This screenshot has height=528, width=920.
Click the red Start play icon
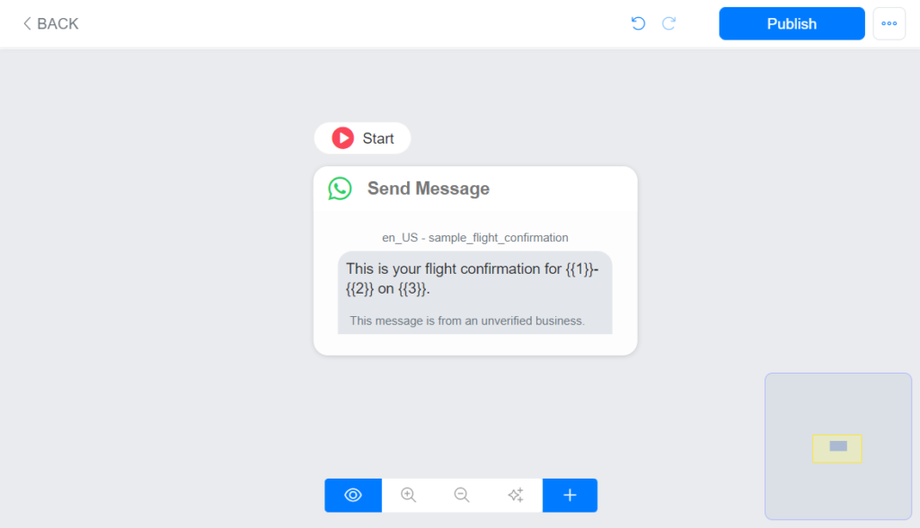[x=343, y=138]
